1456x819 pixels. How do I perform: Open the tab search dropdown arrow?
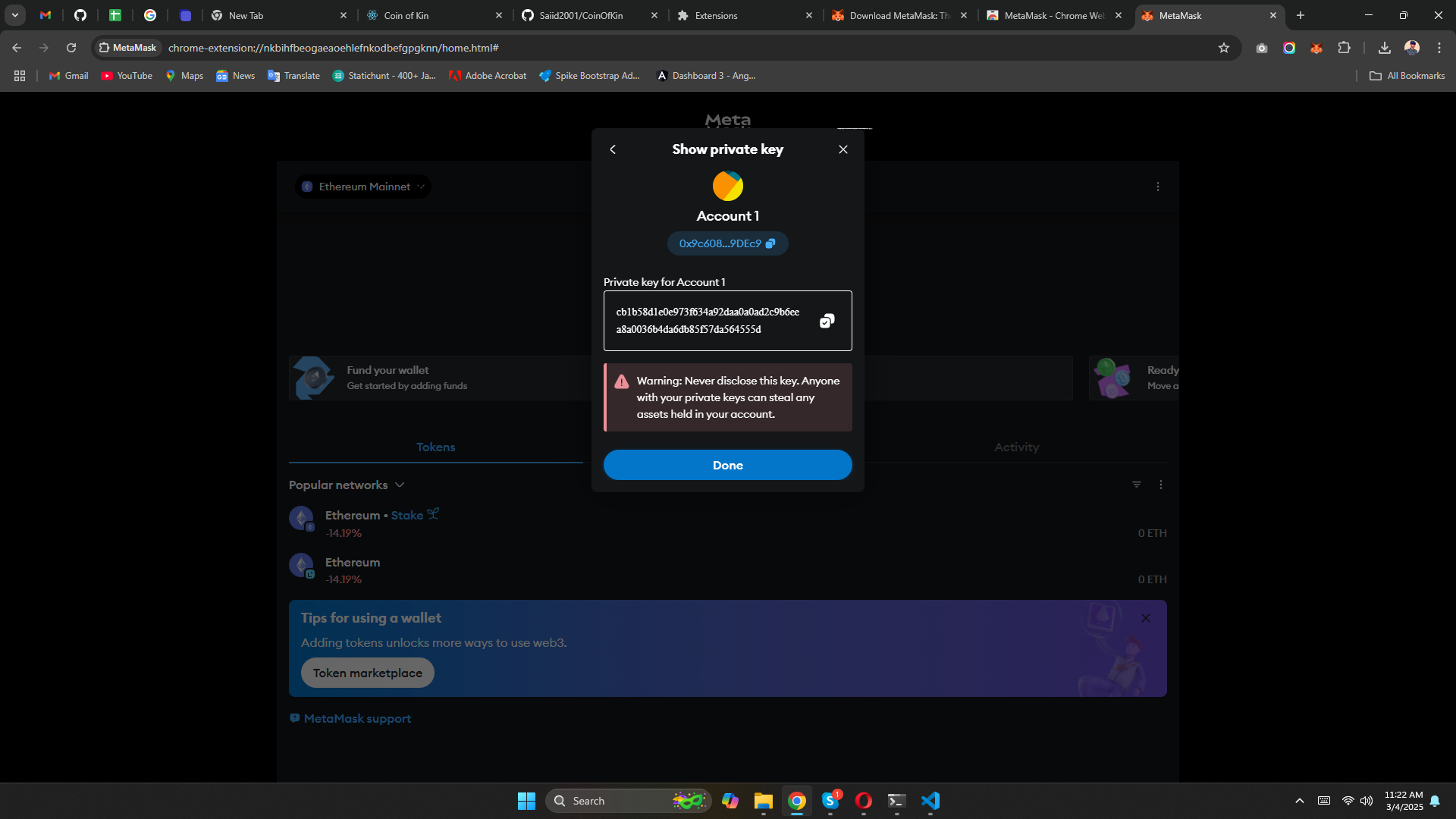pyautogui.click(x=15, y=15)
